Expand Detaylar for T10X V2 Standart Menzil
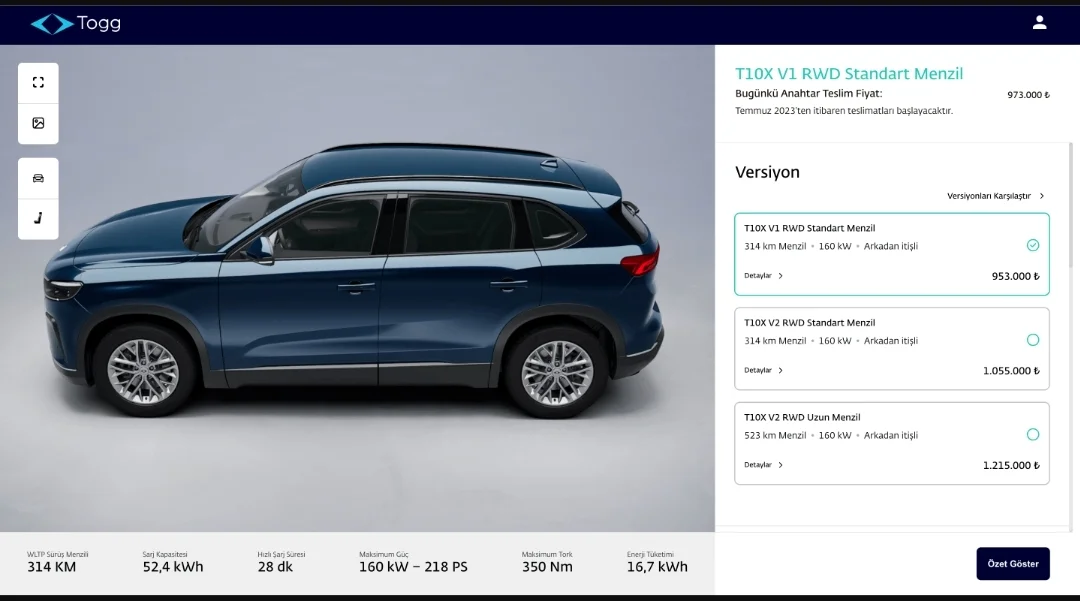Screen dimensions: 1080x601 coord(763,370)
